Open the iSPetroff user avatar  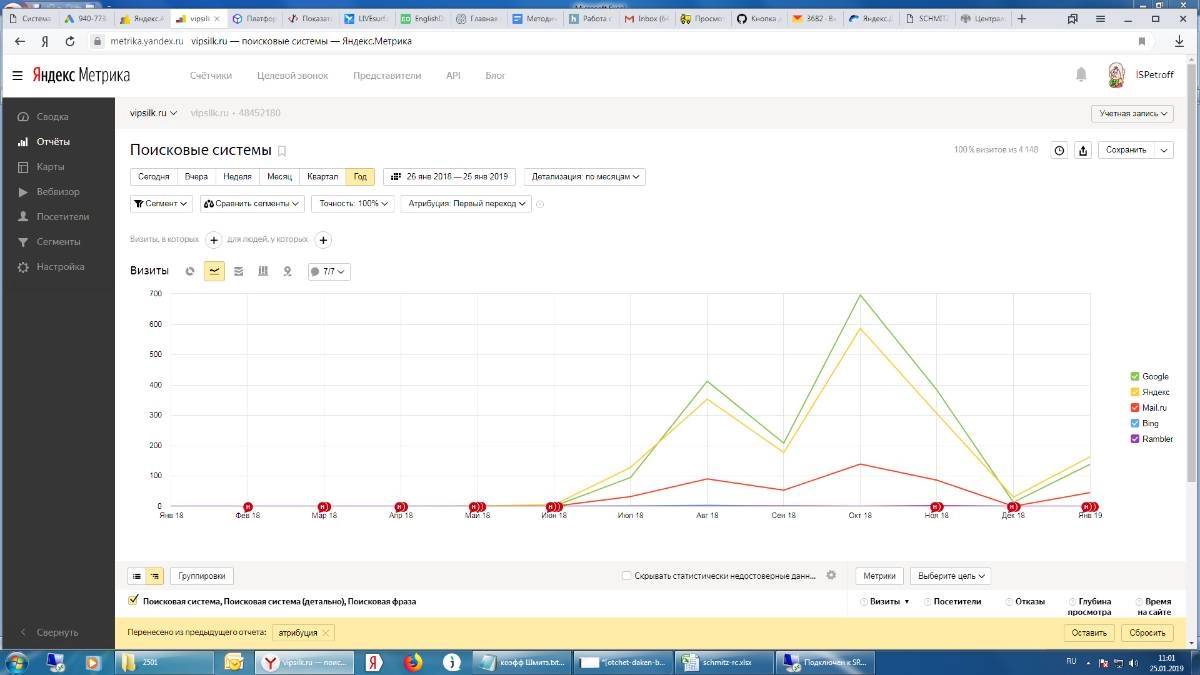pyautogui.click(x=1117, y=75)
